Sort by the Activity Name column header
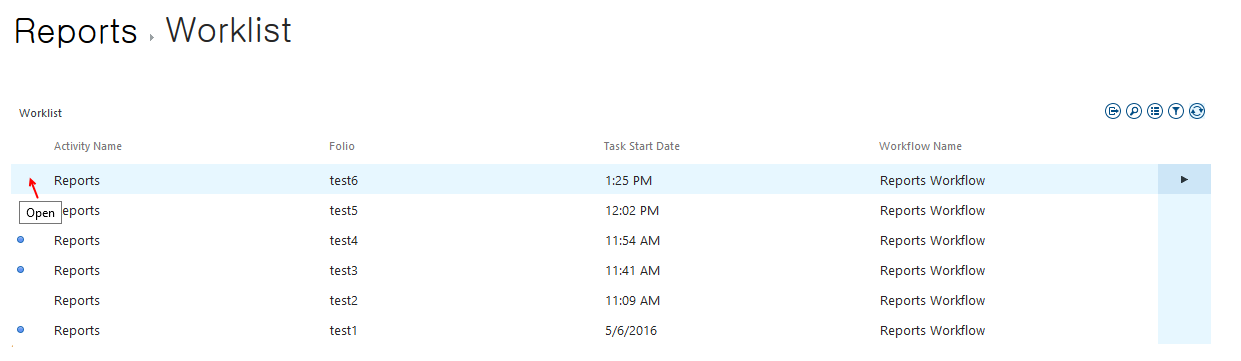The image size is (1241, 361). 88,146
